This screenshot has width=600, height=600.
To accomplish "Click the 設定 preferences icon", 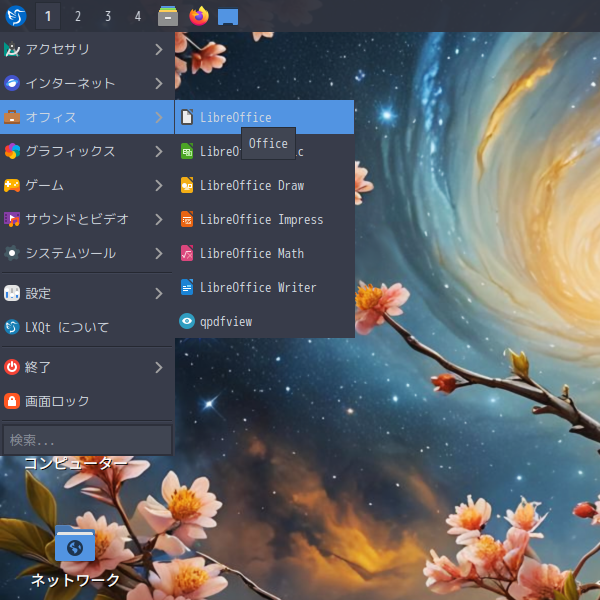I will tap(12, 293).
